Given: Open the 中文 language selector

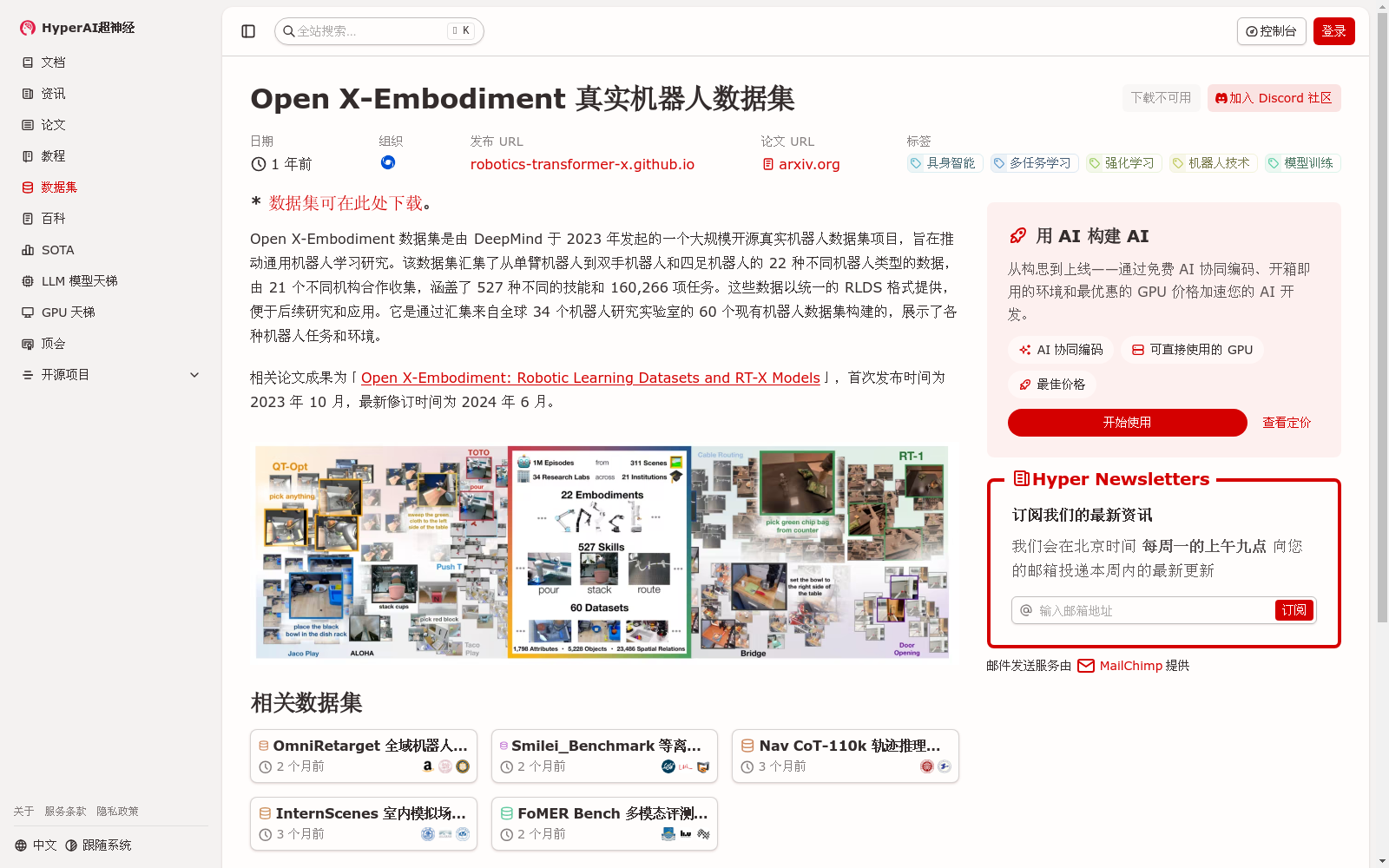Looking at the screenshot, I should click(36, 845).
